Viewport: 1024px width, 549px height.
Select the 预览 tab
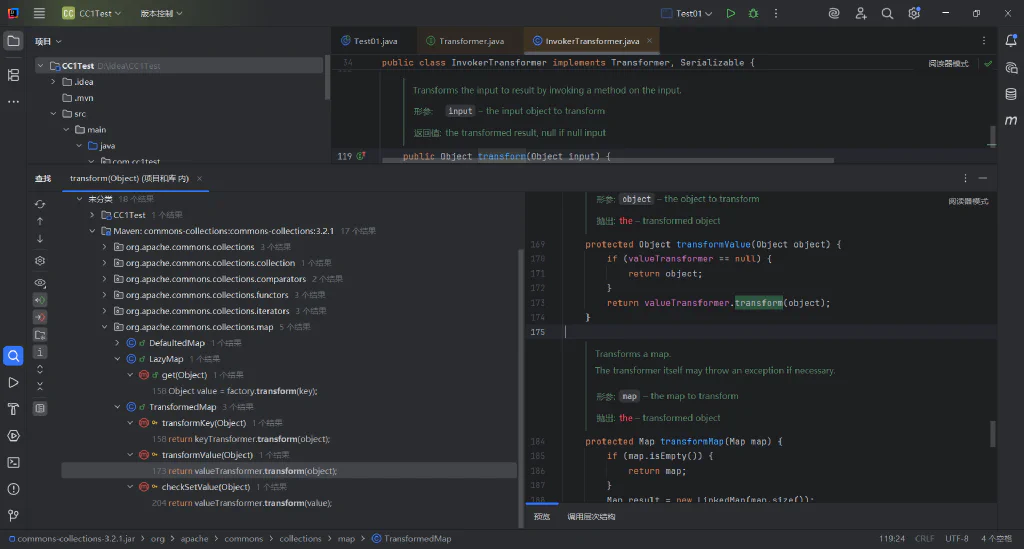pyautogui.click(x=542, y=516)
